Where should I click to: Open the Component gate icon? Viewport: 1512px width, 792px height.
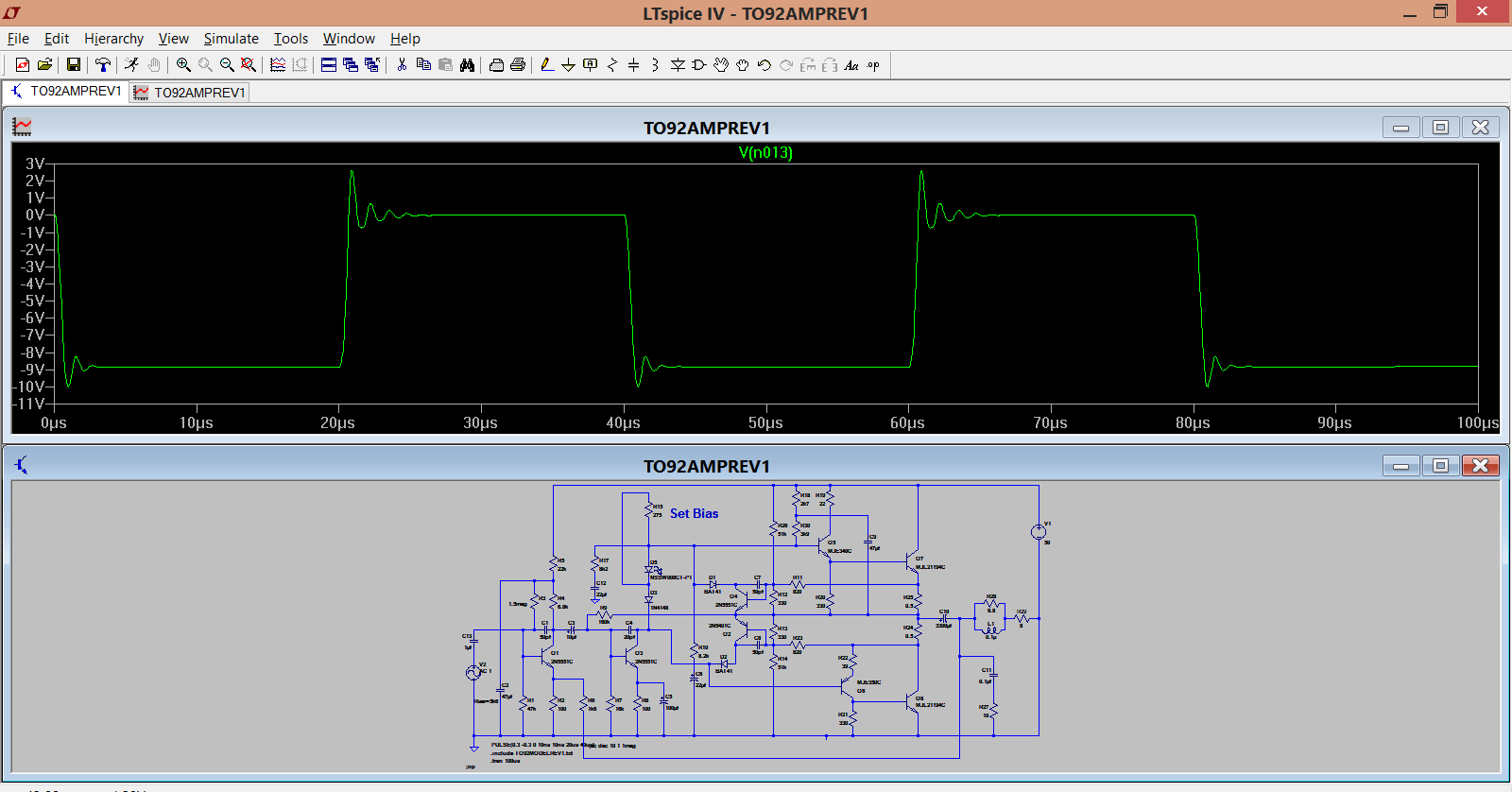pos(699,65)
